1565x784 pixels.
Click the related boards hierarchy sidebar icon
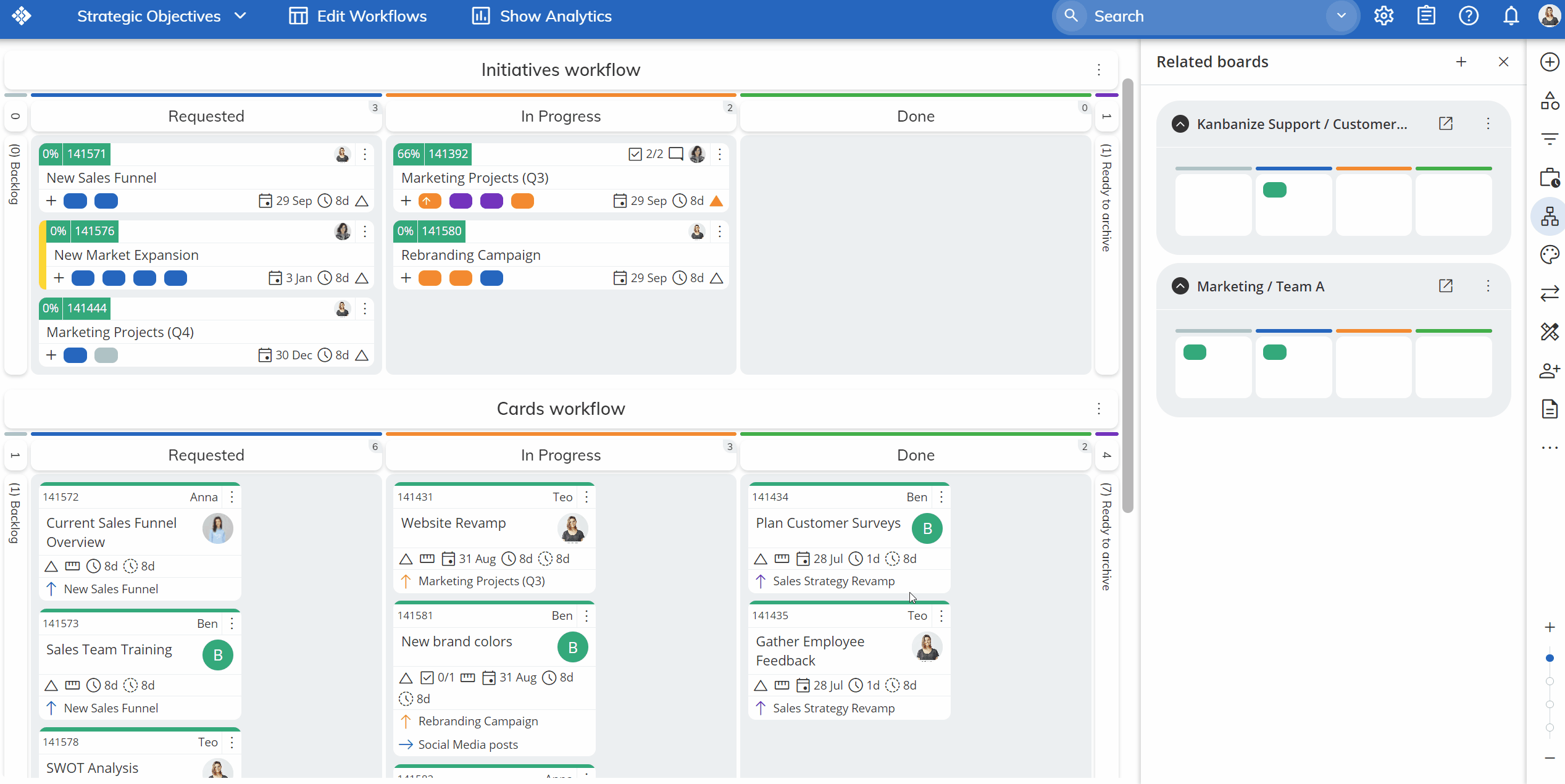coord(1549,216)
